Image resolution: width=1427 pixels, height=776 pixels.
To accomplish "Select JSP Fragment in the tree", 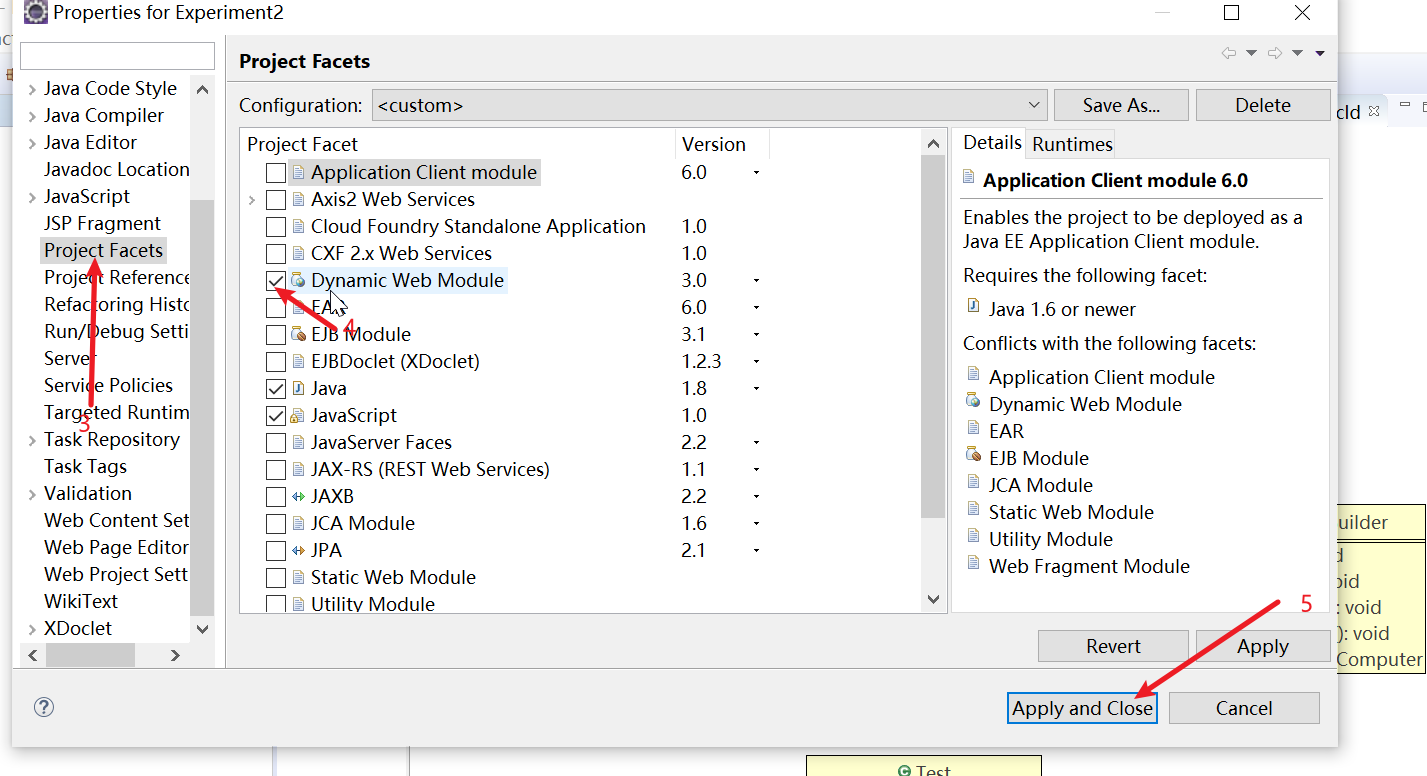I will click(102, 223).
